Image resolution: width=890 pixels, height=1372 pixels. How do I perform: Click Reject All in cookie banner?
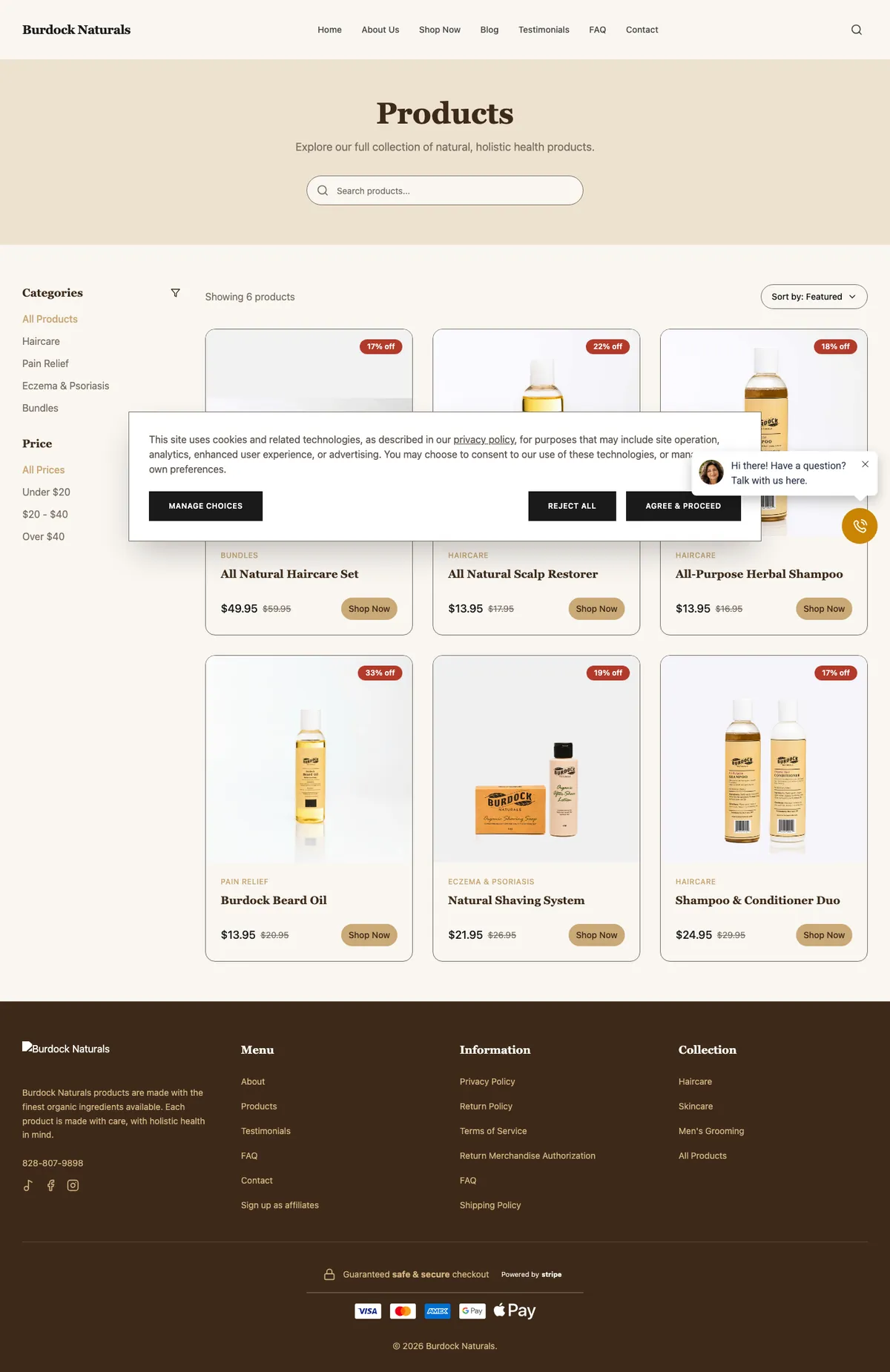point(572,506)
